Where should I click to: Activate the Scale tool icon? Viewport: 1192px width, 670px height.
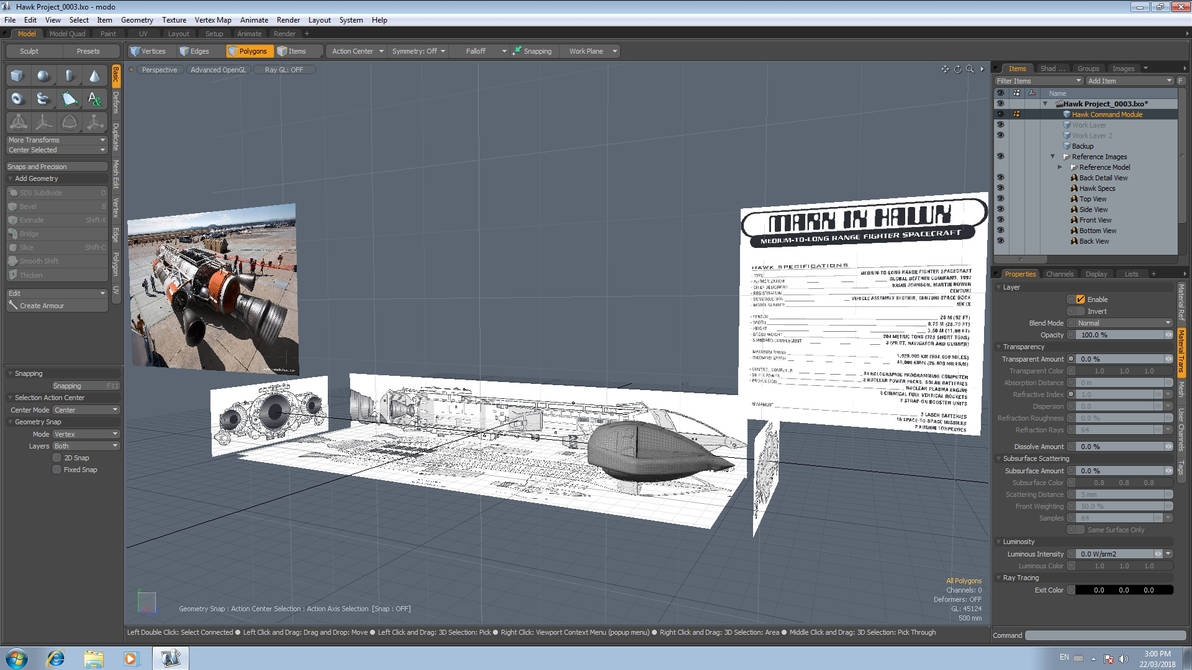94,122
